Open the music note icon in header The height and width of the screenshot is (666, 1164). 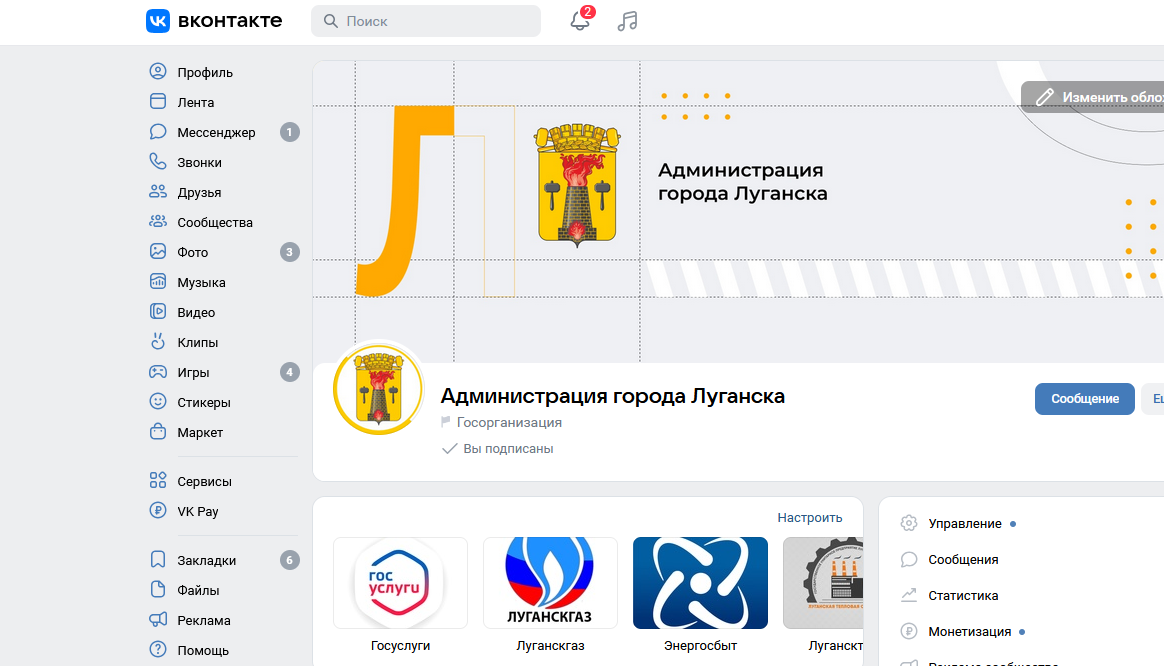pos(627,21)
